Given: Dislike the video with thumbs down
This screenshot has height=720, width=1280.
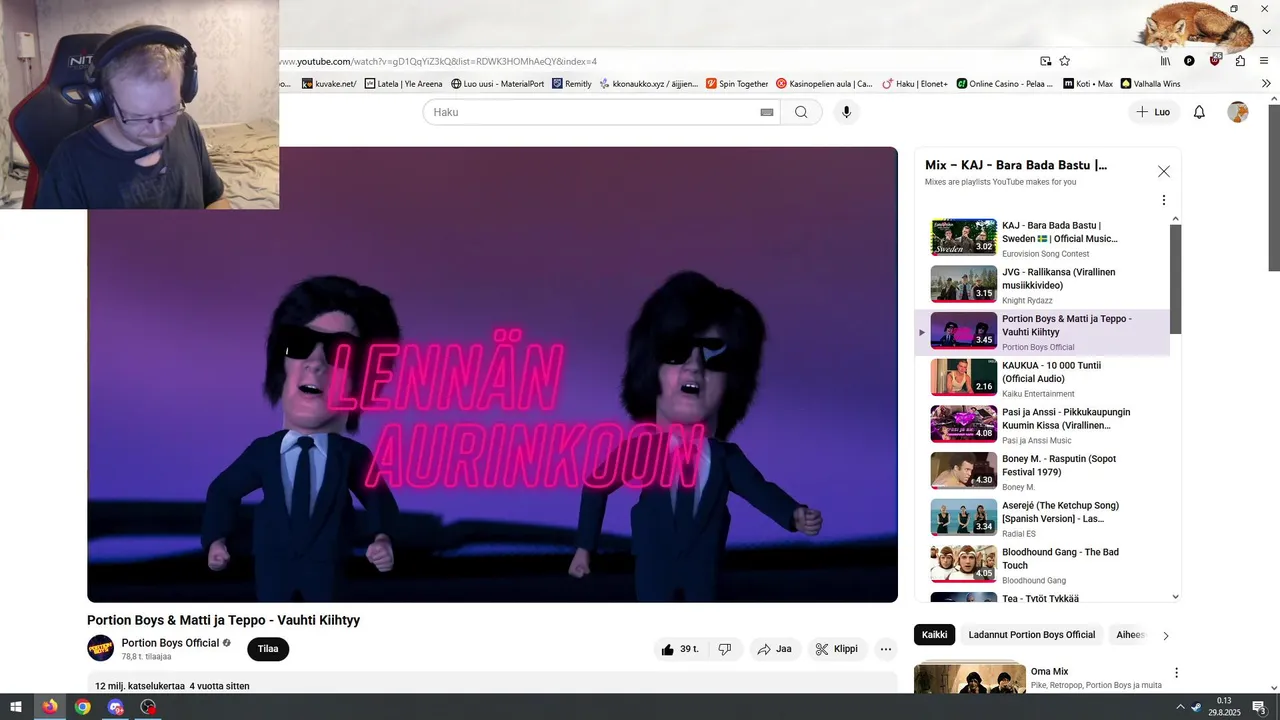Looking at the screenshot, I should (x=725, y=649).
